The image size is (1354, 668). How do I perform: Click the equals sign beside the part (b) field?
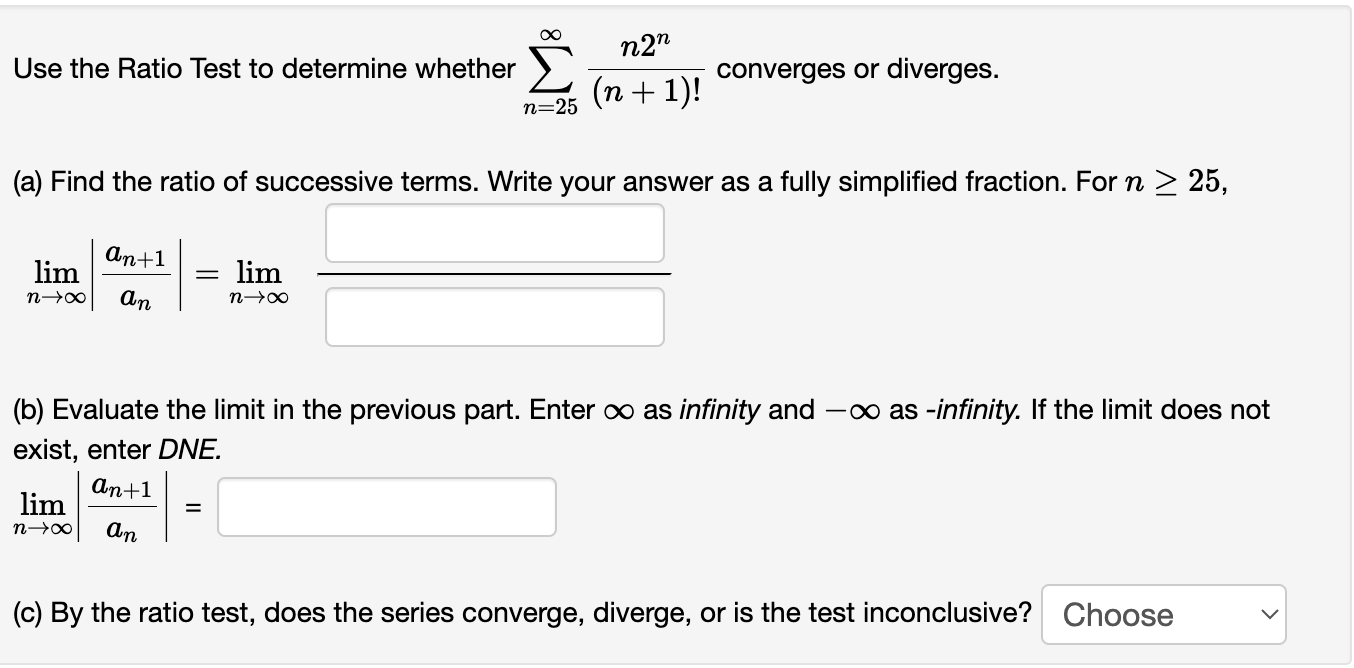(x=195, y=507)
